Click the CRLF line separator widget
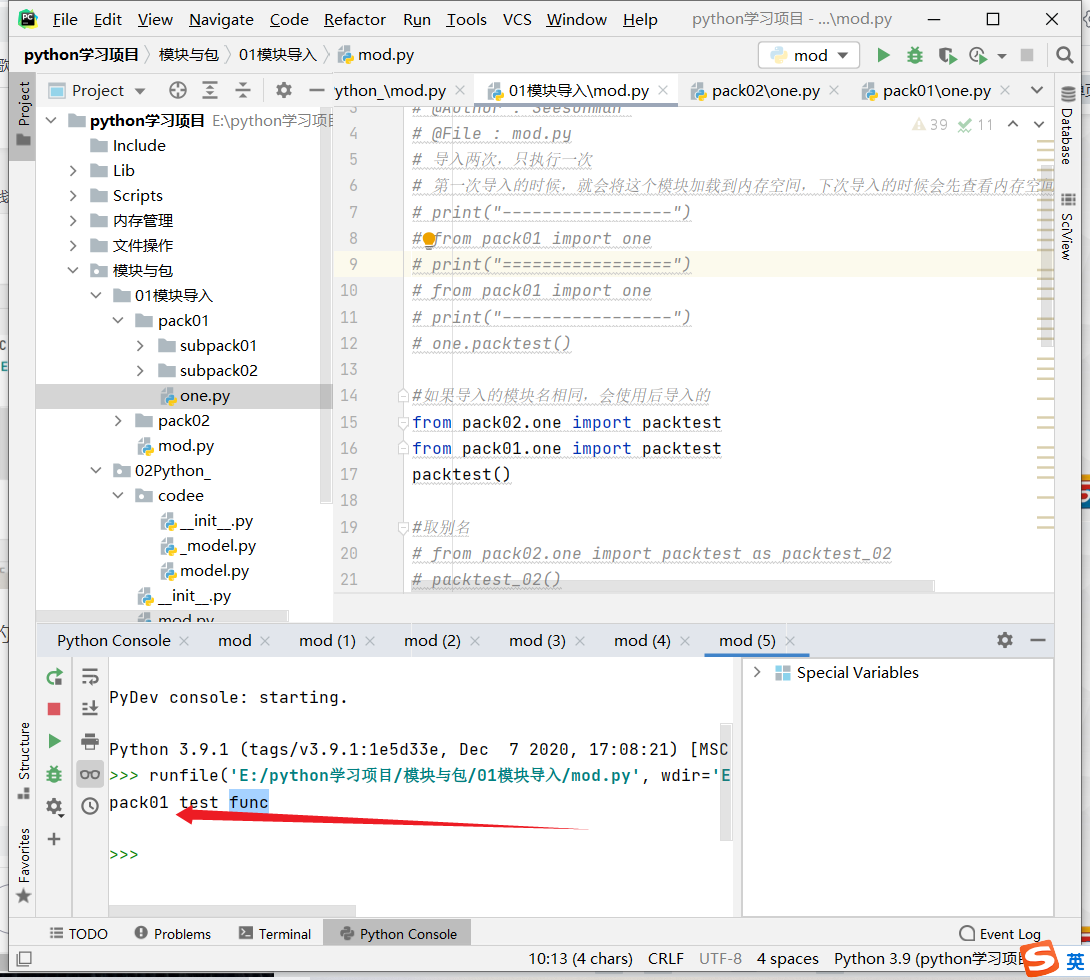1090x980 pixels. click(665, 958)
